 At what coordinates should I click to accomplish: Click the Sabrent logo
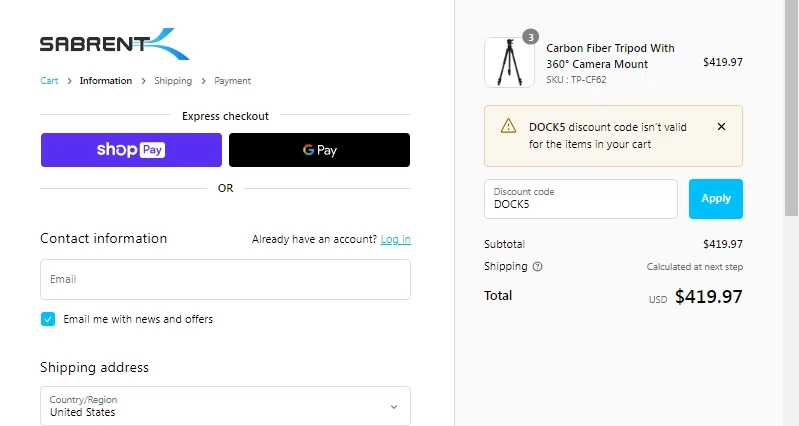pos(115,44)
